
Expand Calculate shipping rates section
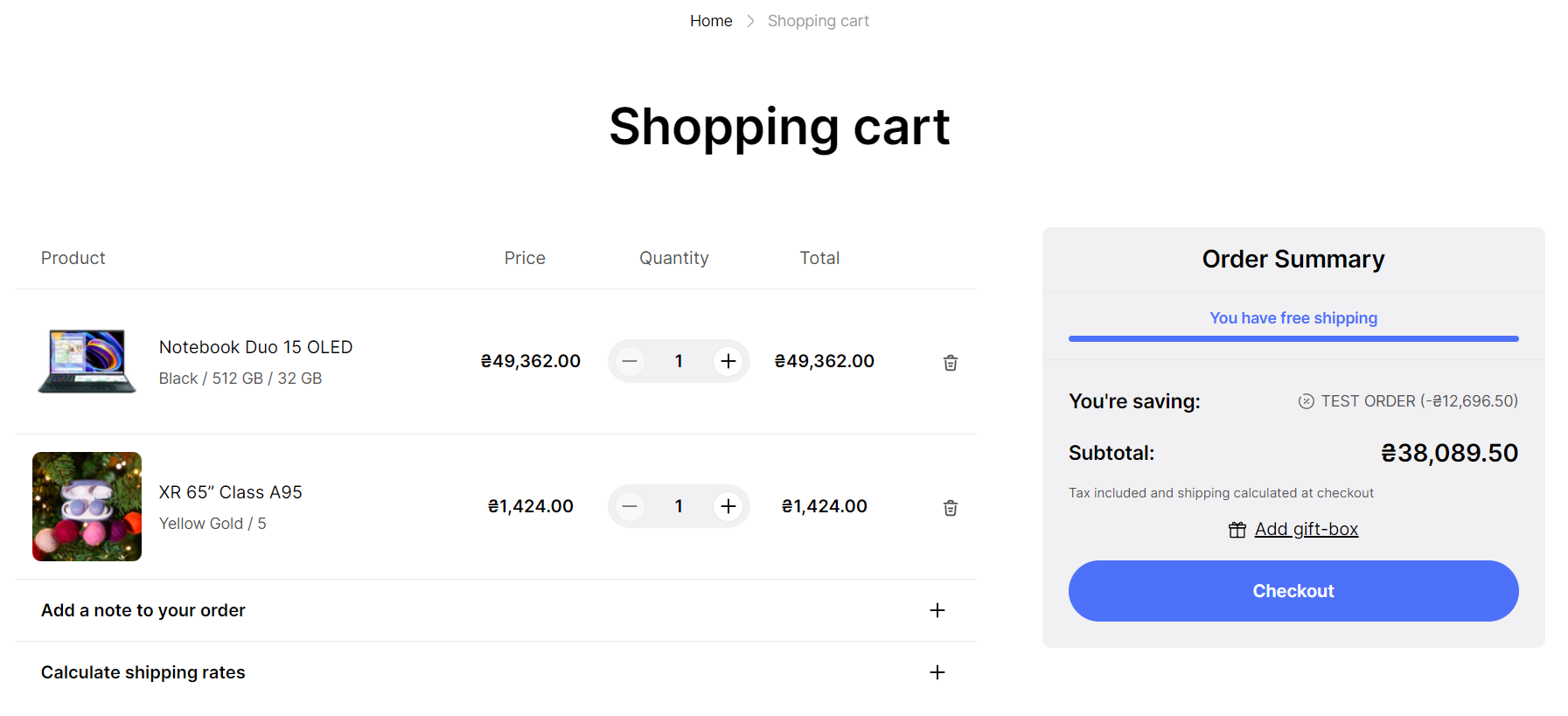(x=937, y=672)
